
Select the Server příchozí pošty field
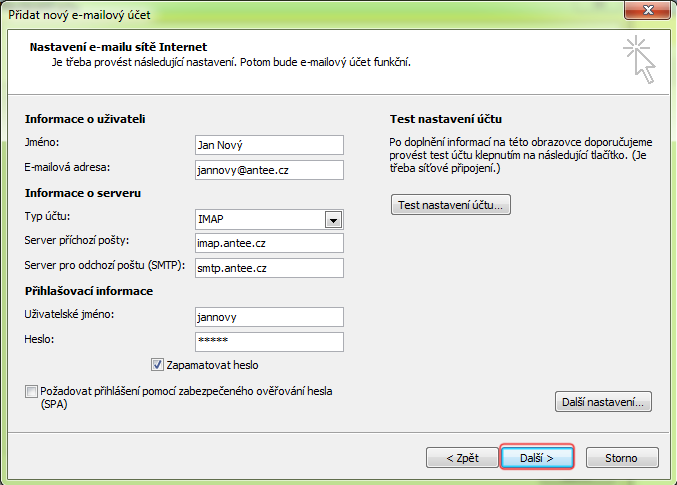tap(269, 243)
